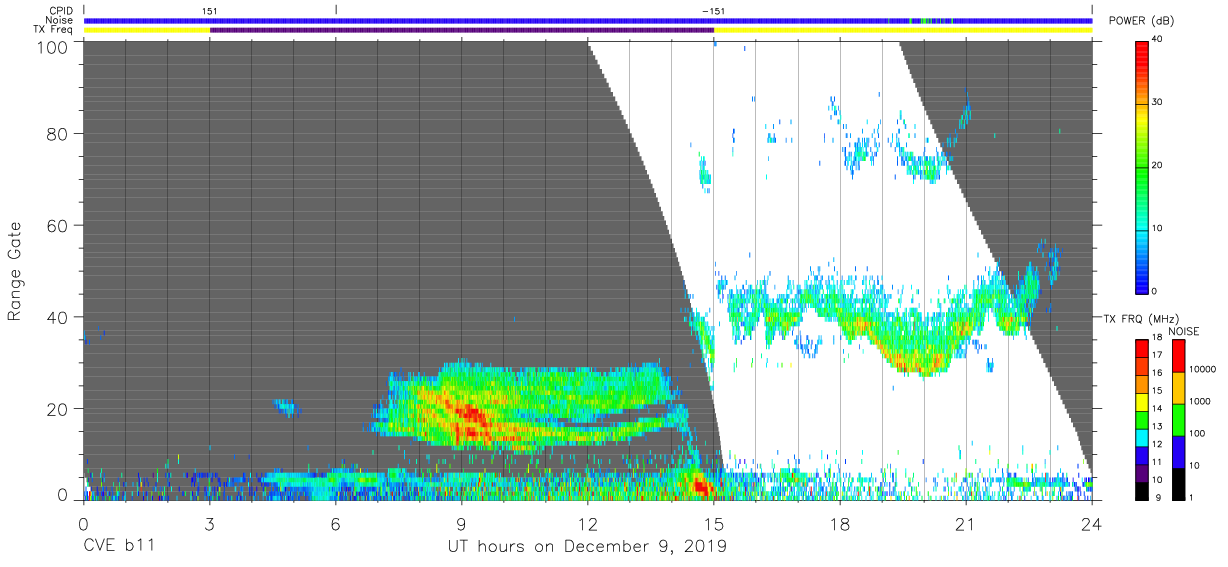Click noise scale label '1000'
This screenshot has height=567, width=1228.
[1202, 400]
